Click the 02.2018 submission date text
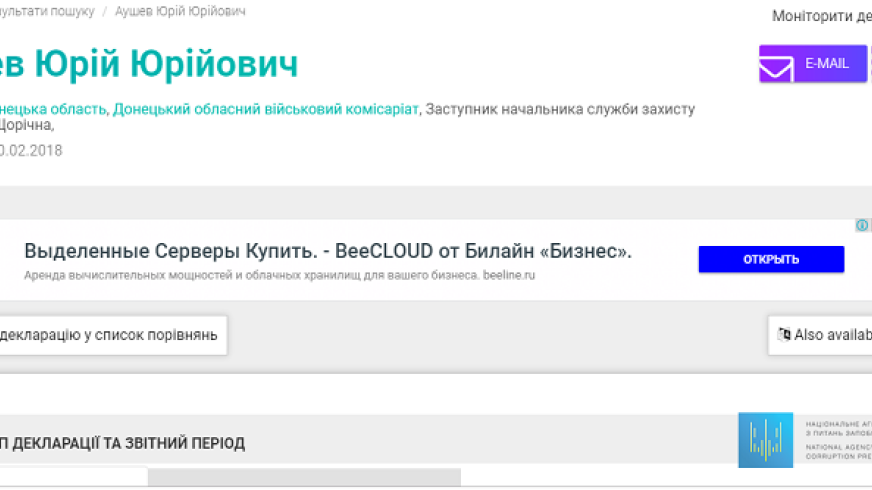This screenshot has width=872, height=490. tap(31, 151)
